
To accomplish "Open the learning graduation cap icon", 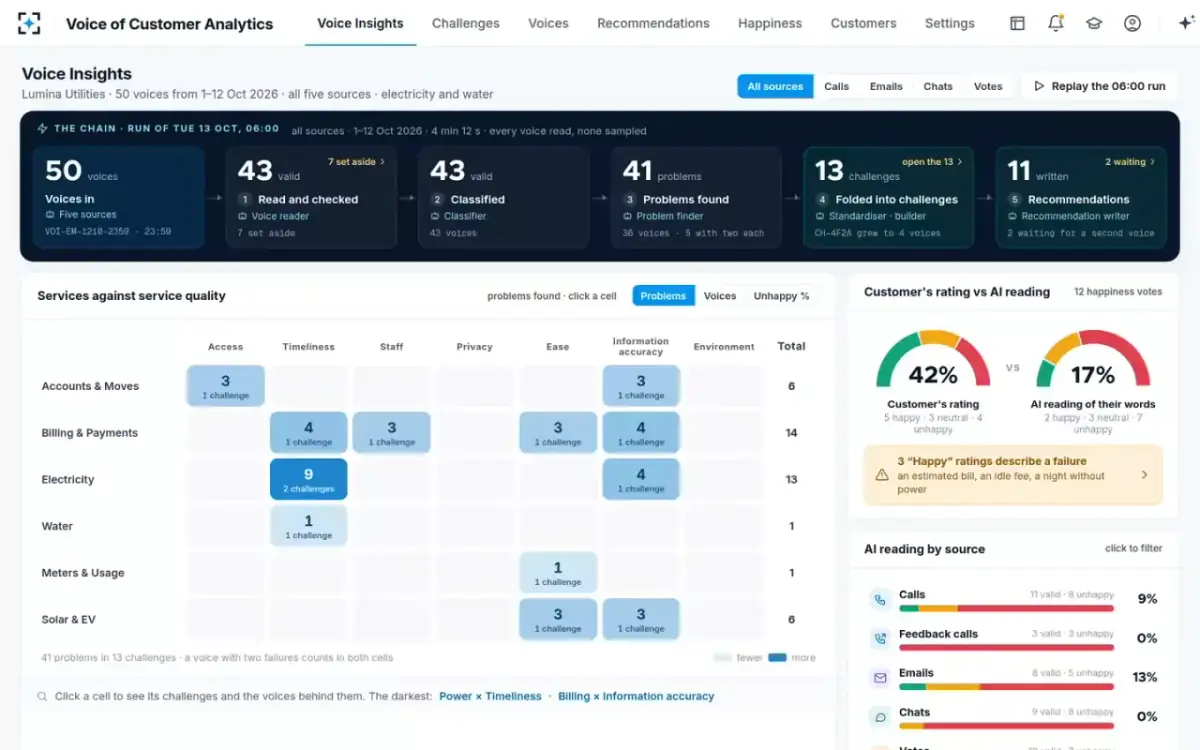I will 1094,23.
